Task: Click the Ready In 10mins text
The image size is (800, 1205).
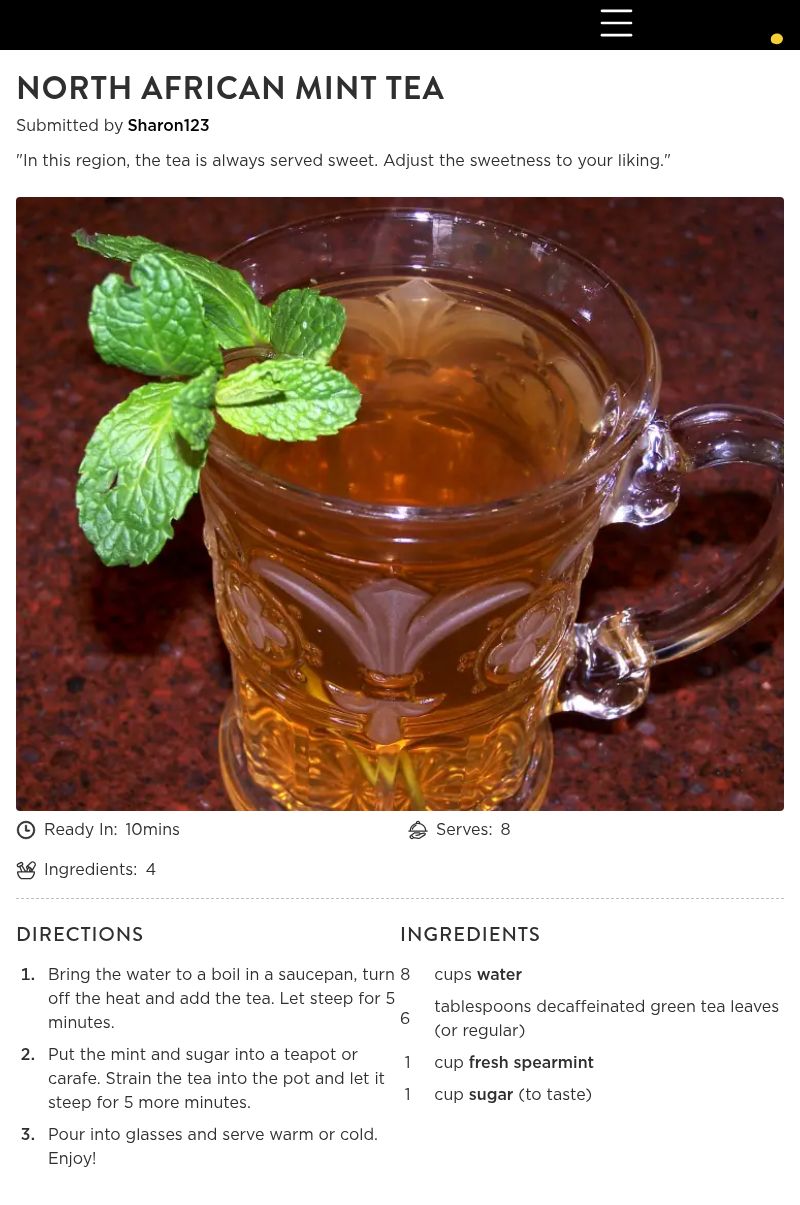Action: tap(112, 830)
